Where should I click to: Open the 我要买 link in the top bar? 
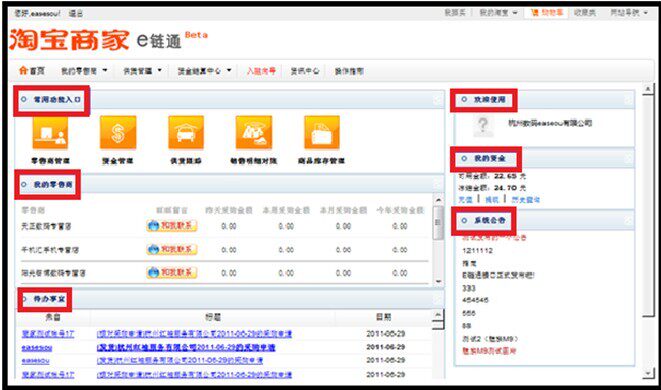[x=455, y=13]
